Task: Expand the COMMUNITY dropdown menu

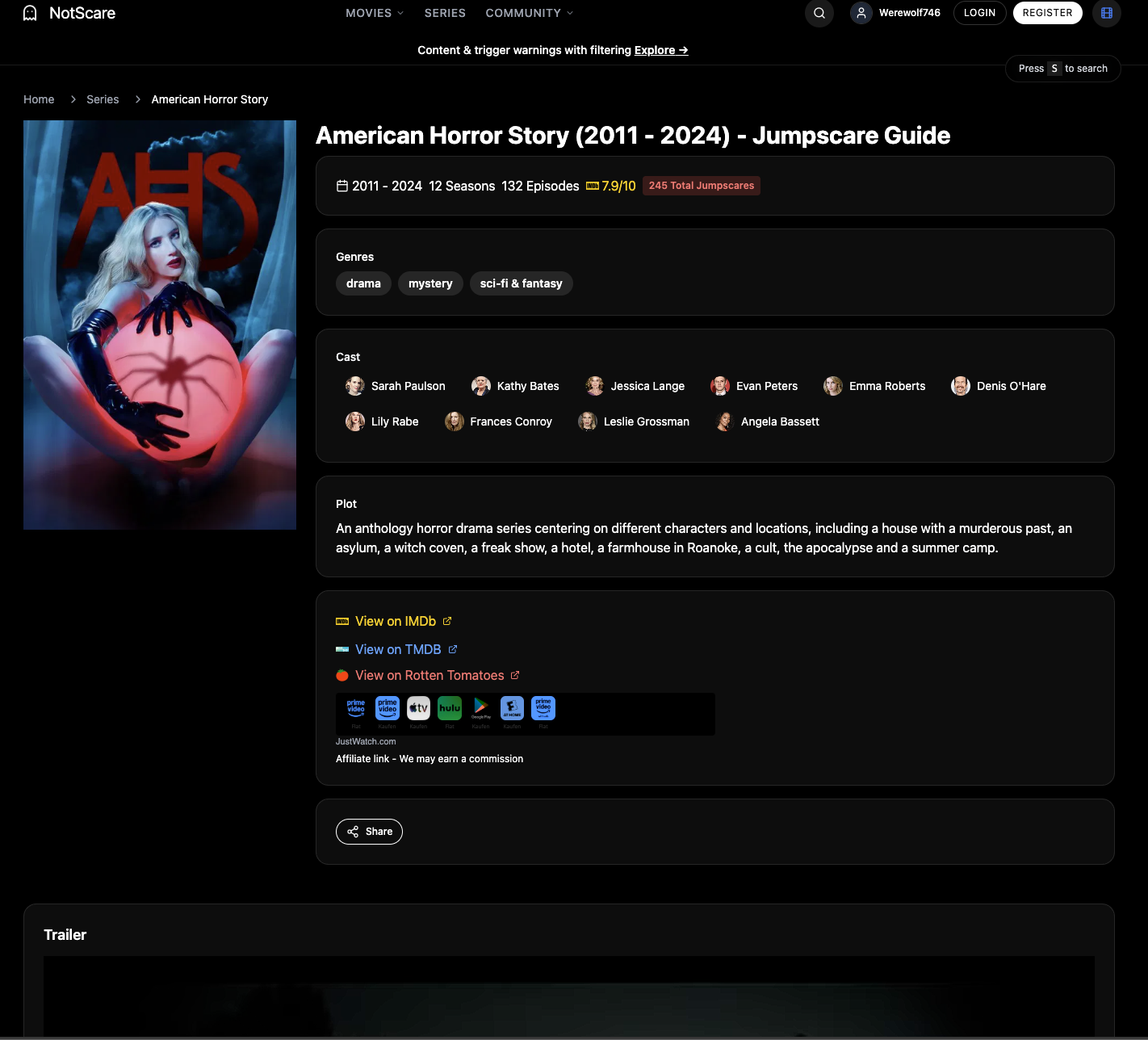Action: pos(523,13)
